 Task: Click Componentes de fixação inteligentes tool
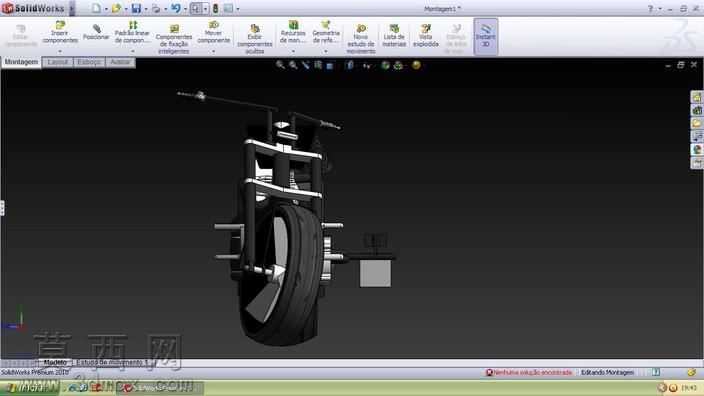tap(174, 40)
